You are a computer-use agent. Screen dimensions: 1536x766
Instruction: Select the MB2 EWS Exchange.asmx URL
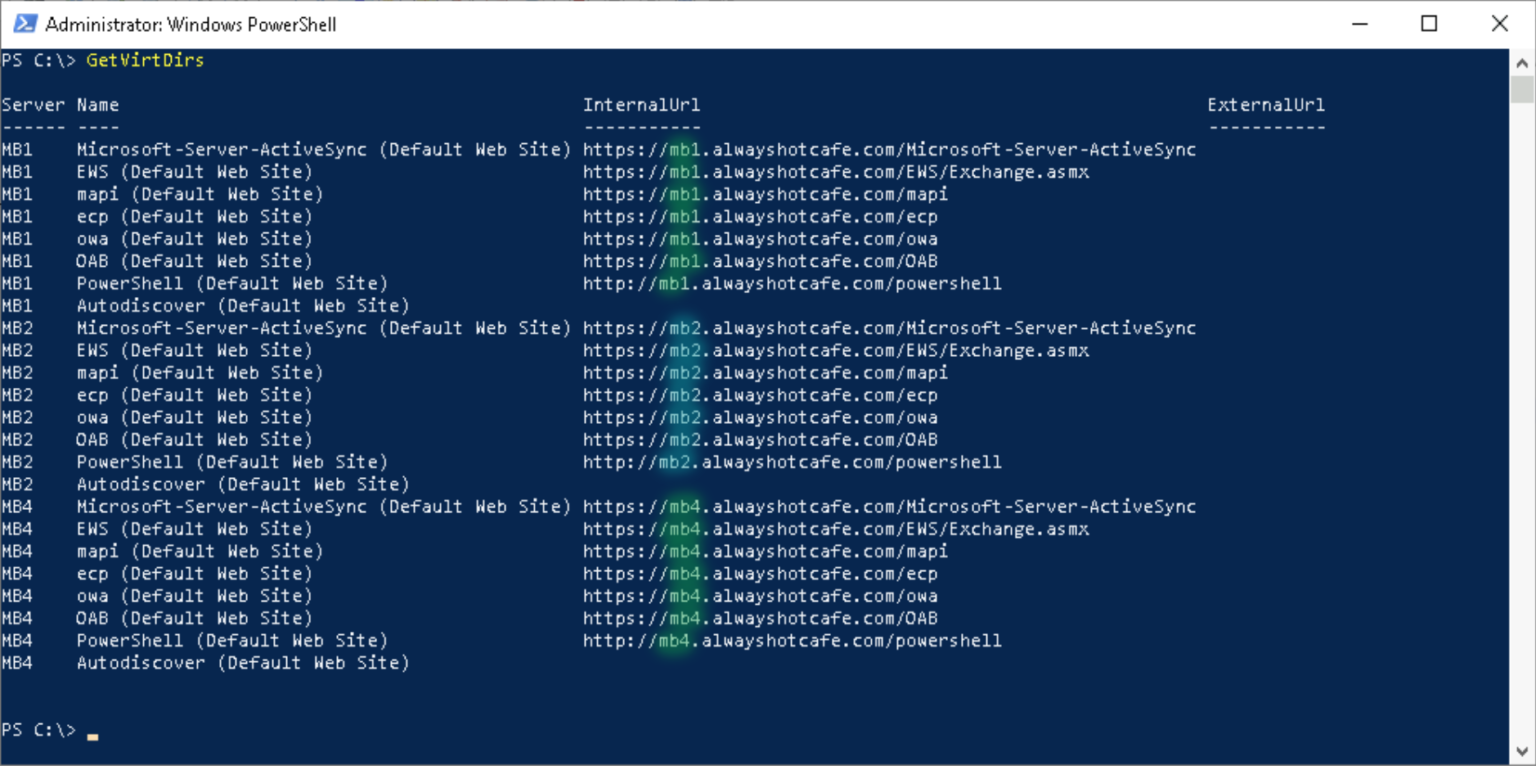pos(835,349)
